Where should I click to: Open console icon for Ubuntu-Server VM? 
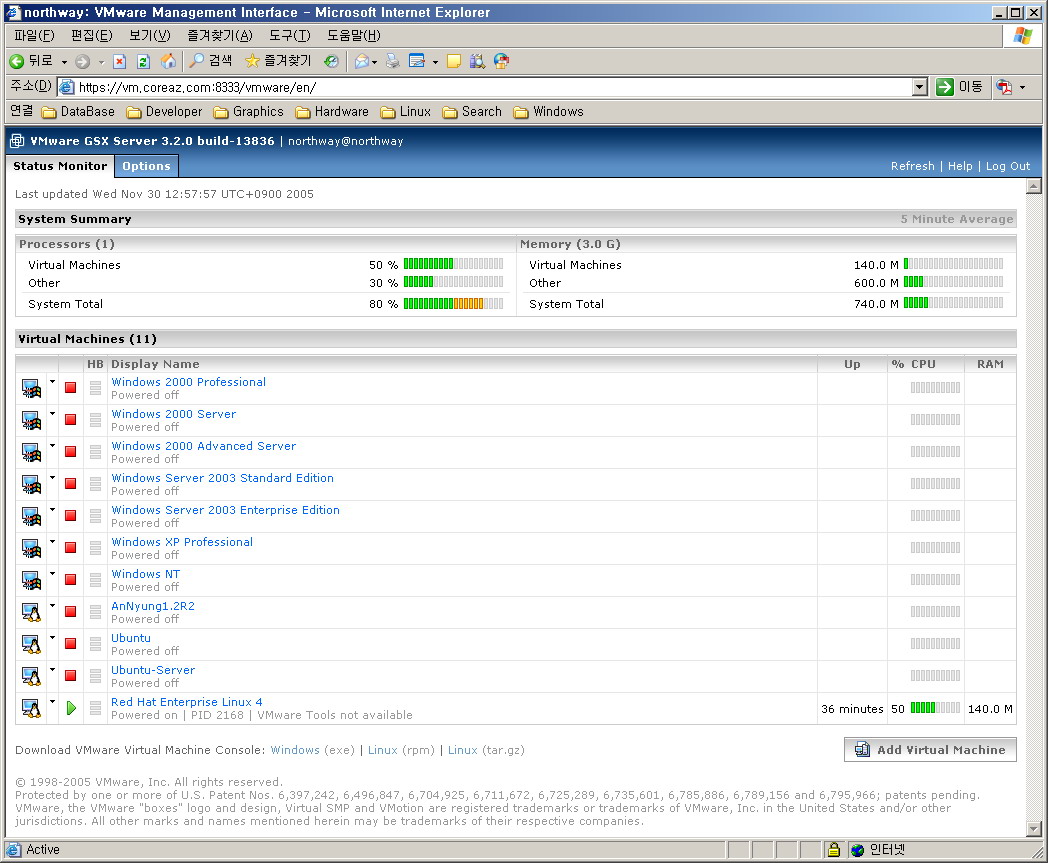pos(31,676)
